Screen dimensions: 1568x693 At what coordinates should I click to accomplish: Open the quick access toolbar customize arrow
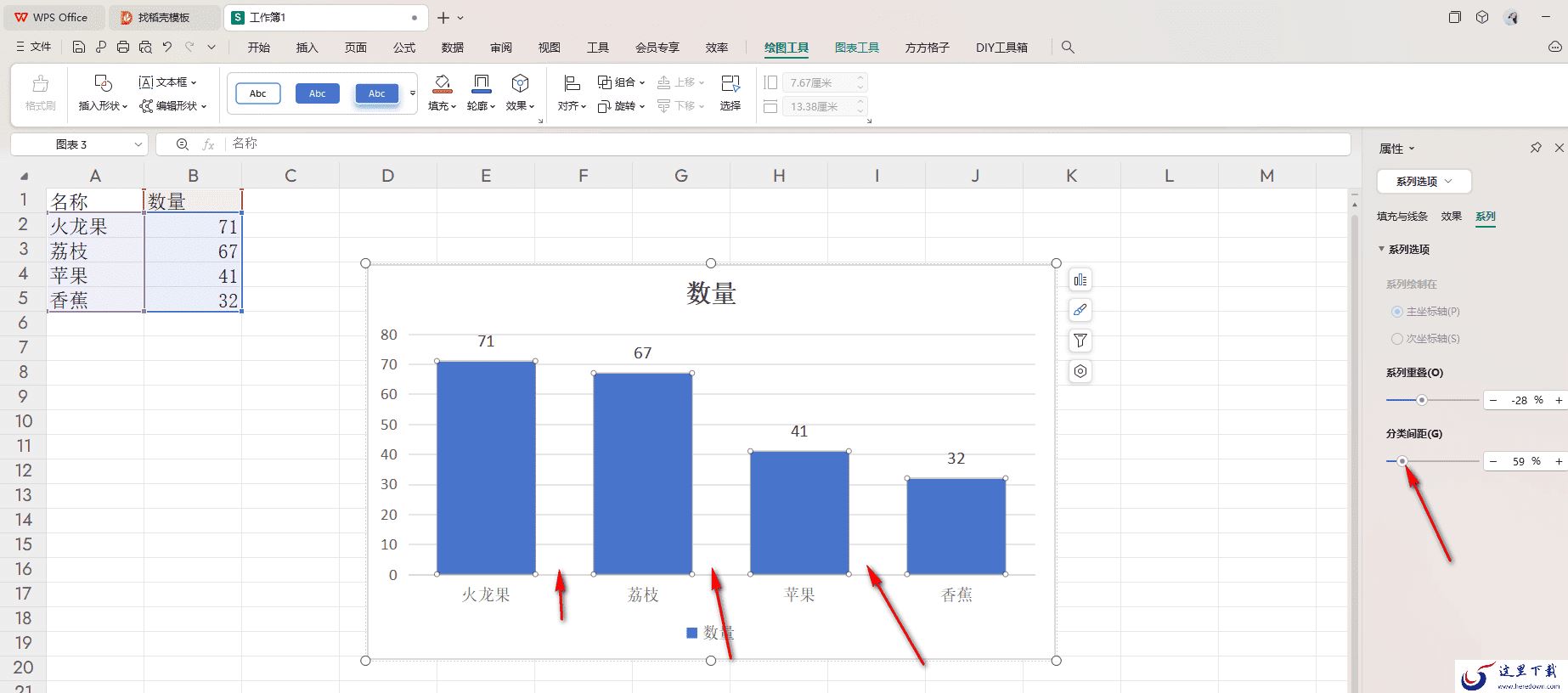(x=212, y=48)
